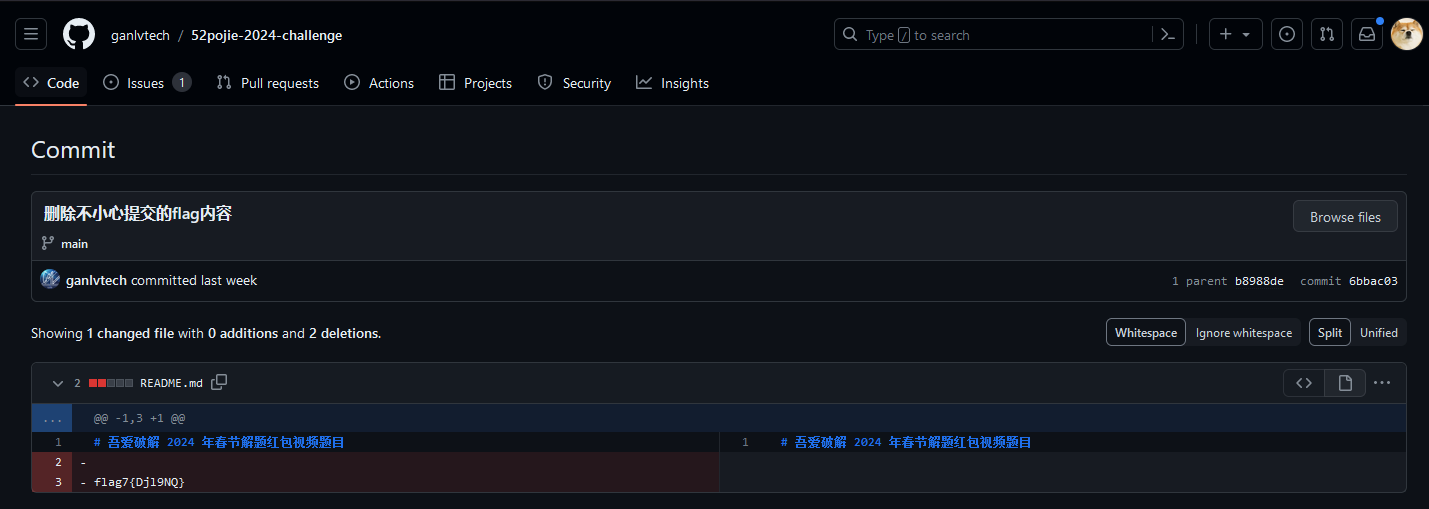Open the Actions tab
This screenshot has height=509, width=1429.
379,83
